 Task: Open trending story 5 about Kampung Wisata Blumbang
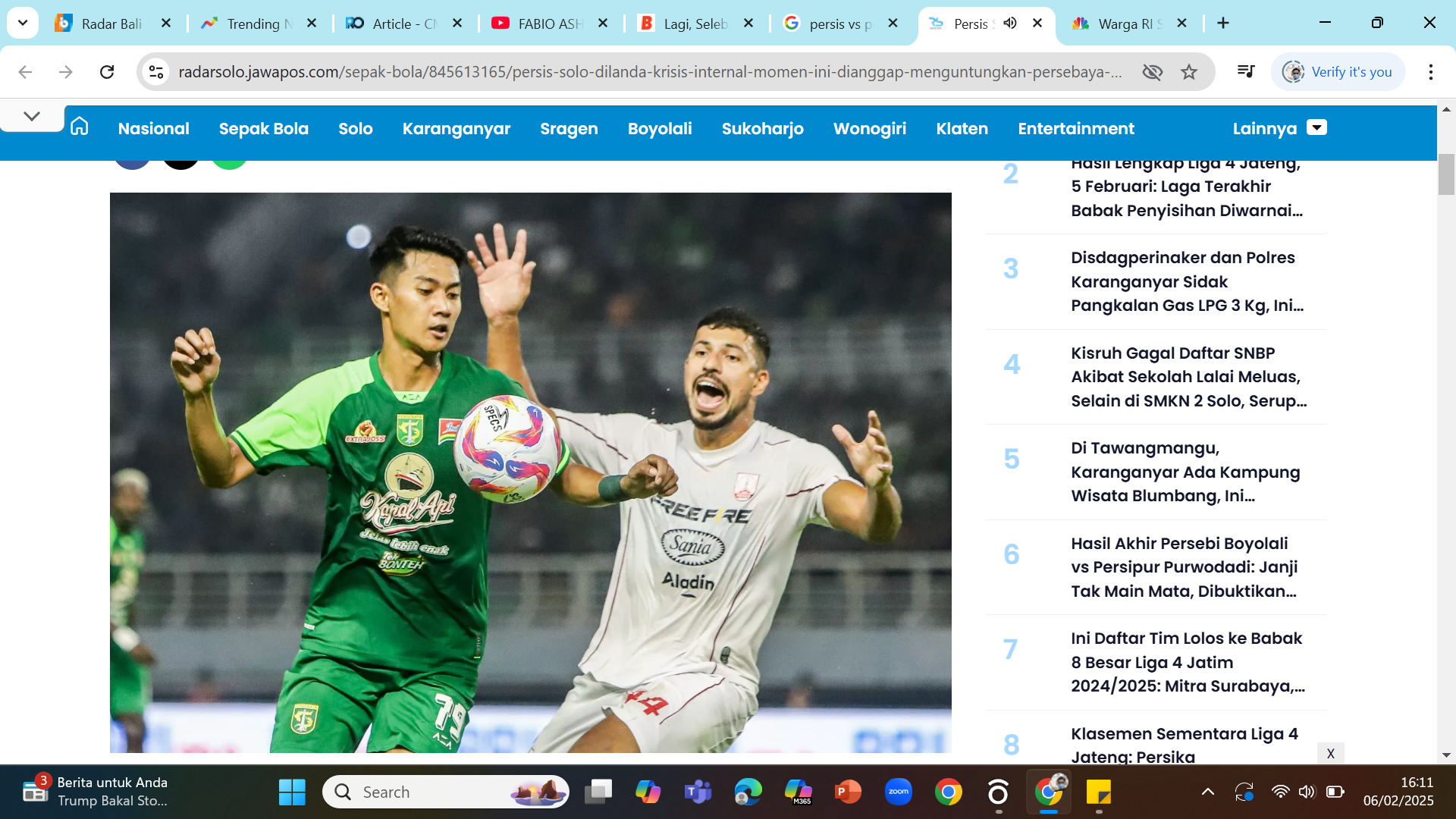click(1183, 472)
